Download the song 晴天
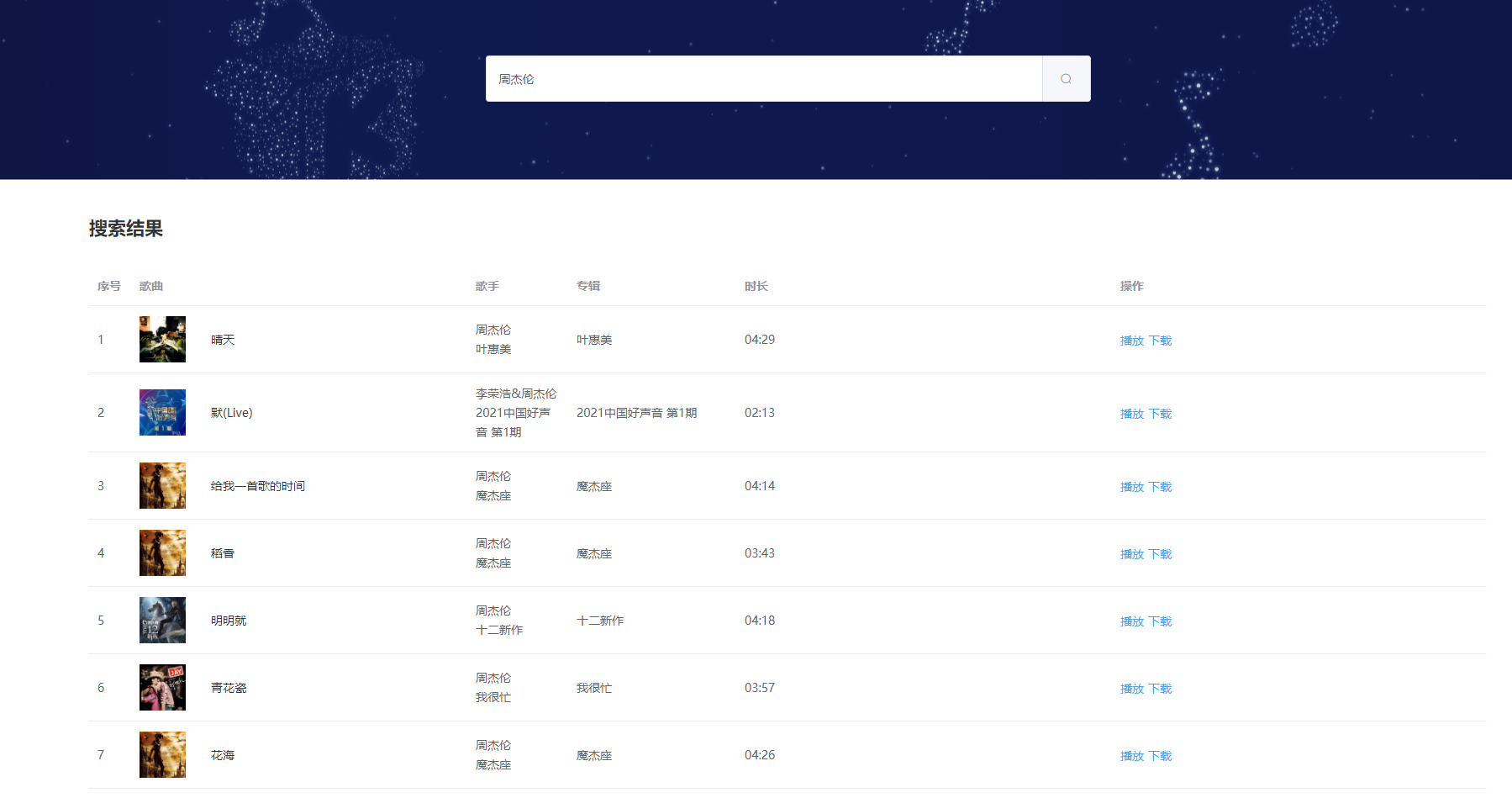Image resolution: width=1512 pixels, height=798 pixels. click(1160, 341)
